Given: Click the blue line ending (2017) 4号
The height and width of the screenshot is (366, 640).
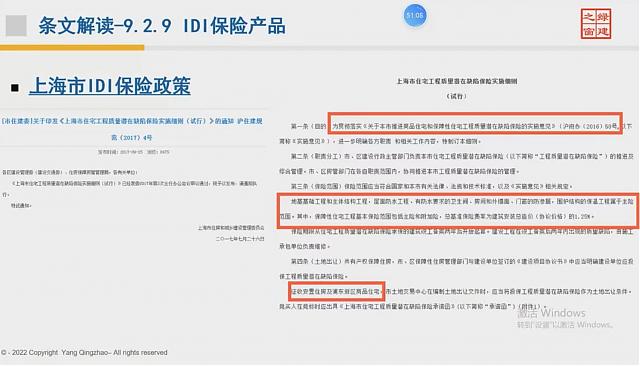Looking at the screenshot, I should (x=132, y=138).
